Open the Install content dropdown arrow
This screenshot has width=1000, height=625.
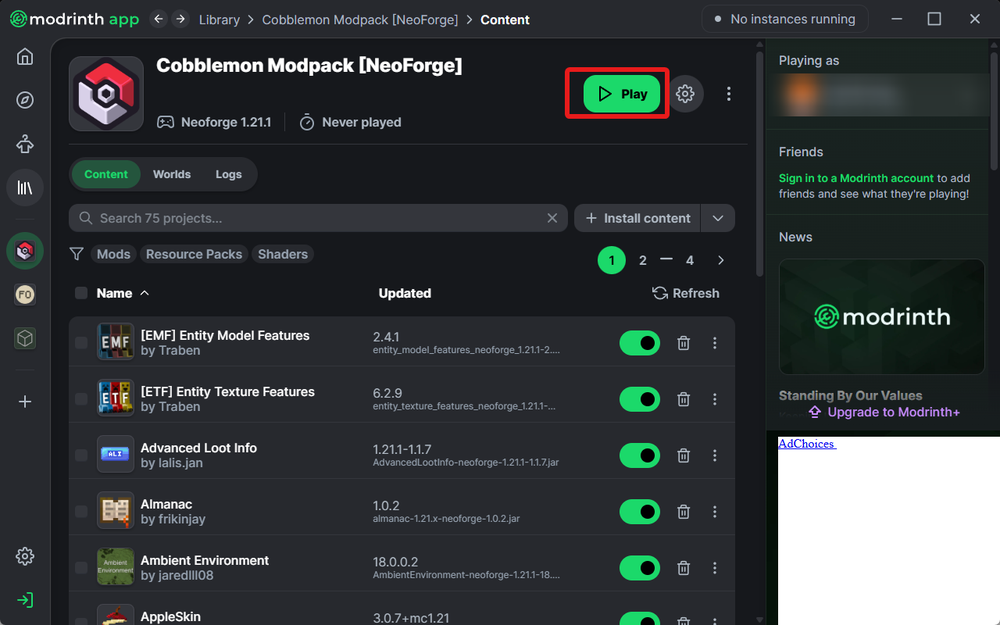(718, 218)
